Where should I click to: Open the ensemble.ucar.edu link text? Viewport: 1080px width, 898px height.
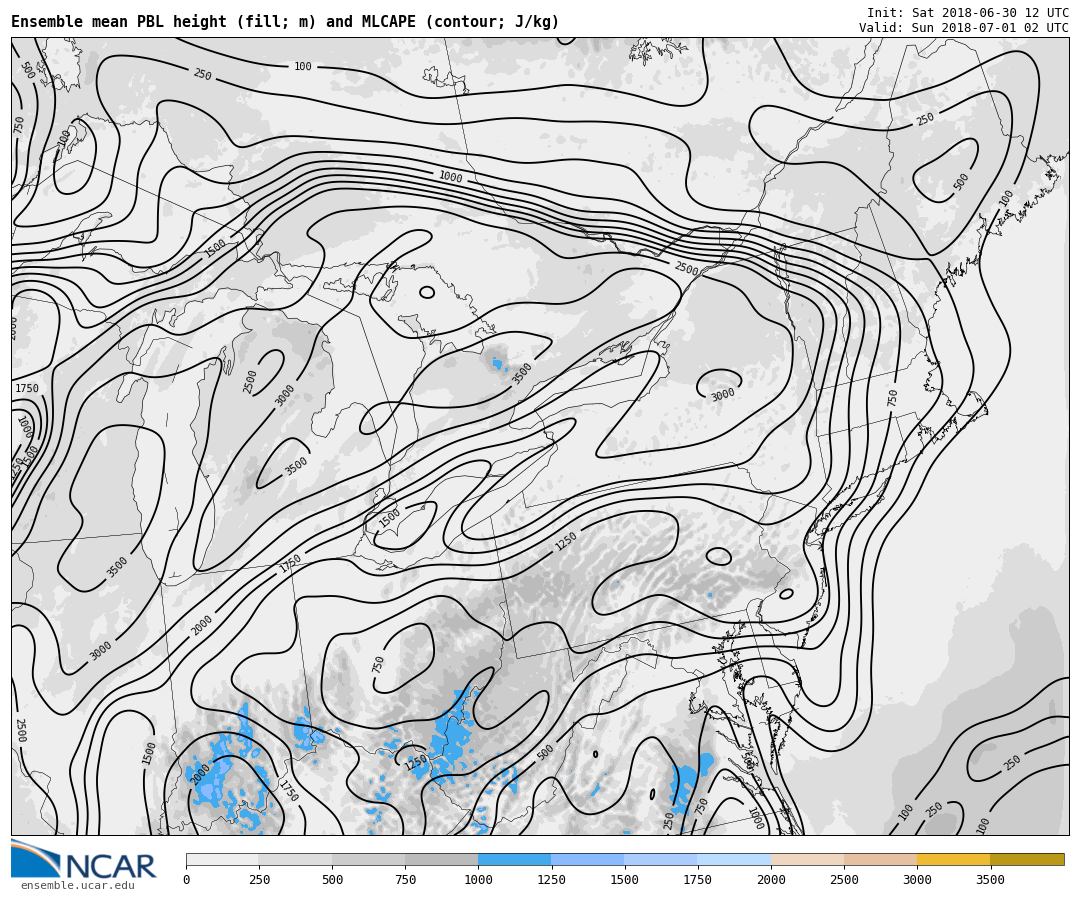(78, 886)
